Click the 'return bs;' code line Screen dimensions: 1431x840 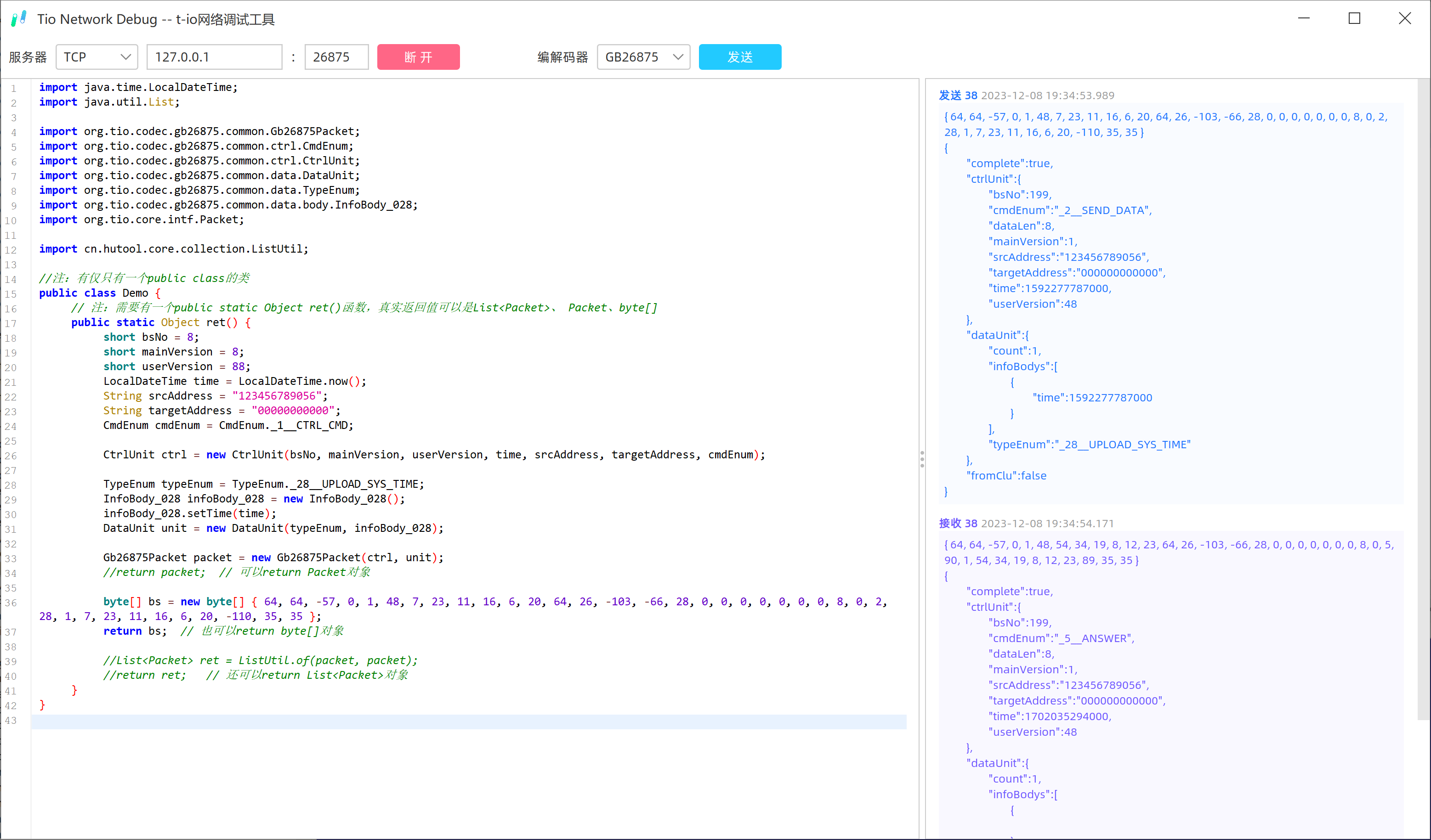point(223,631)
